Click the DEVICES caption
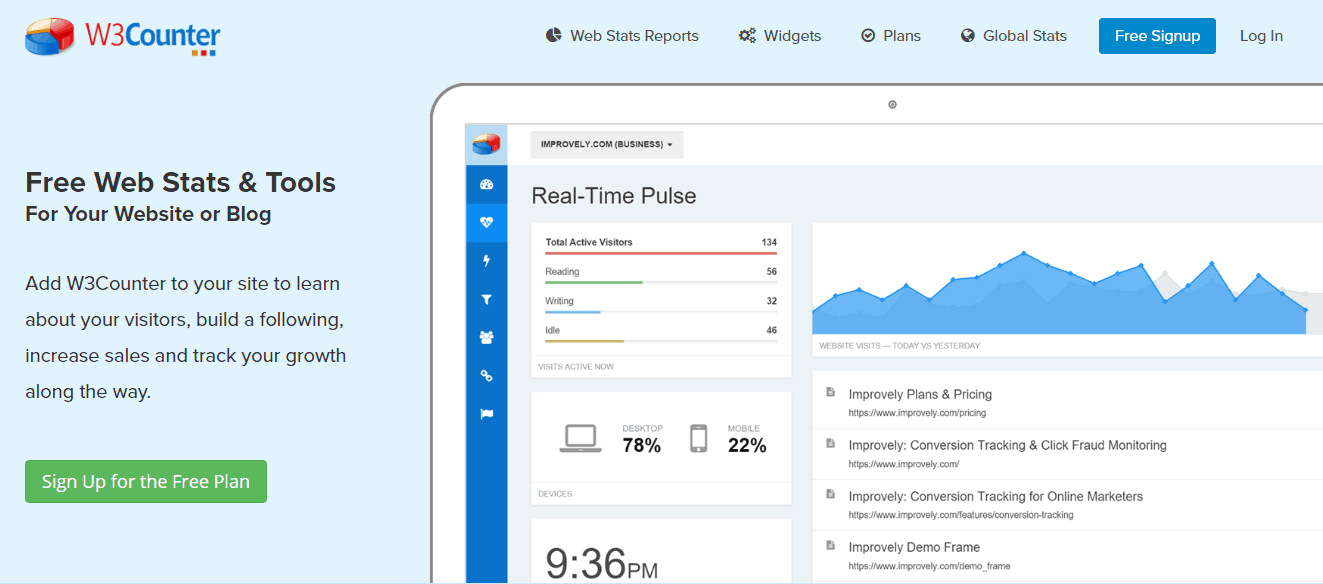This screenshot has width=1323, height=584. coord(555,494)
